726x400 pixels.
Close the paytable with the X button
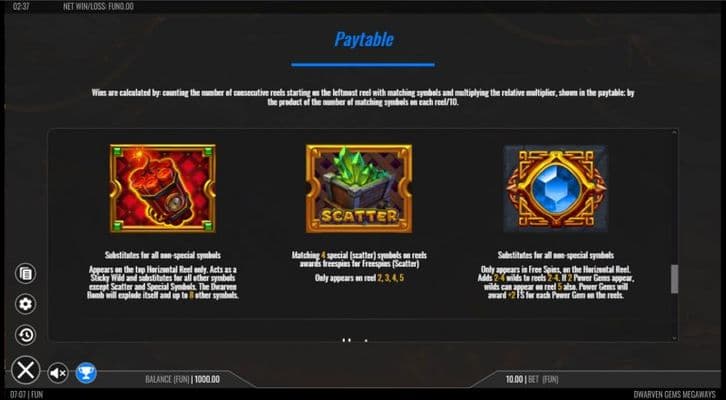coord(25,370)
